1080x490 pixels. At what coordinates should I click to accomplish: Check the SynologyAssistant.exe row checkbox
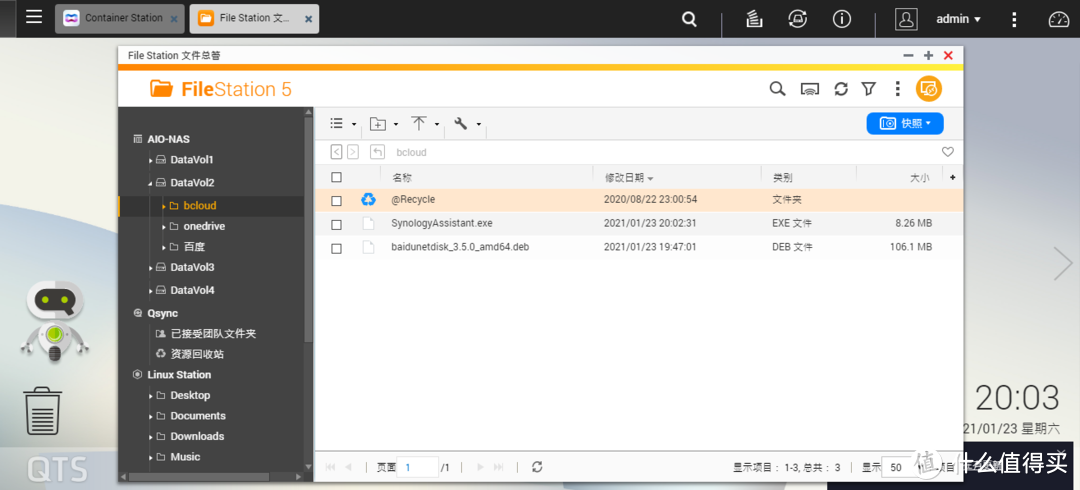point(336,225)
